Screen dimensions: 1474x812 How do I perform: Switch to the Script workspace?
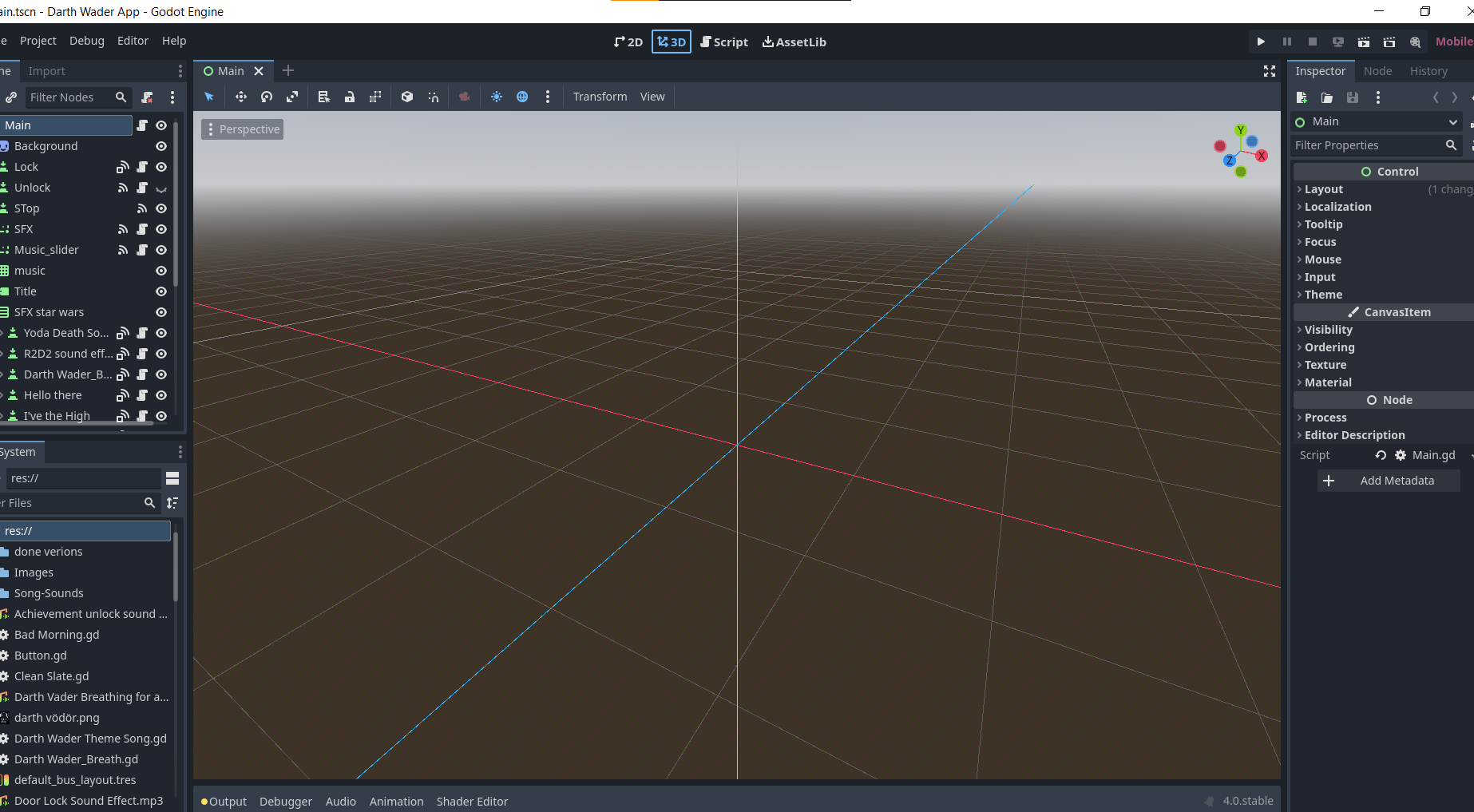[x=723, y=42]
